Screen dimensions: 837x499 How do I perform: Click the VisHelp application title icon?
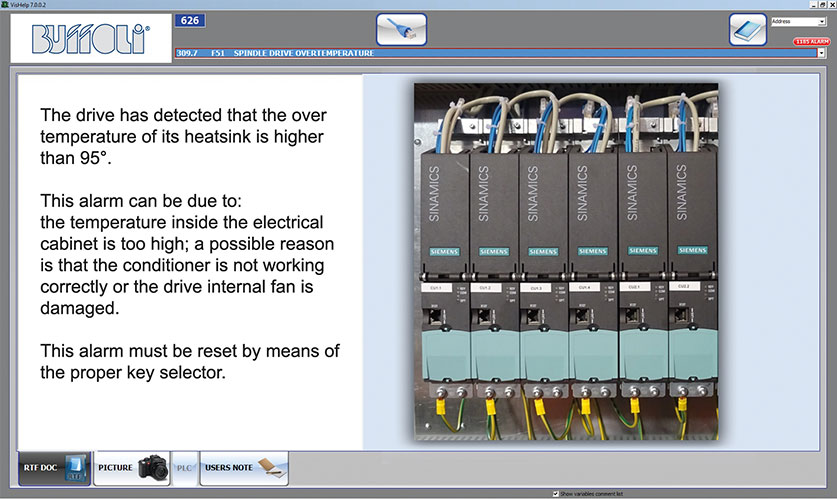click(x=5, y=4)
